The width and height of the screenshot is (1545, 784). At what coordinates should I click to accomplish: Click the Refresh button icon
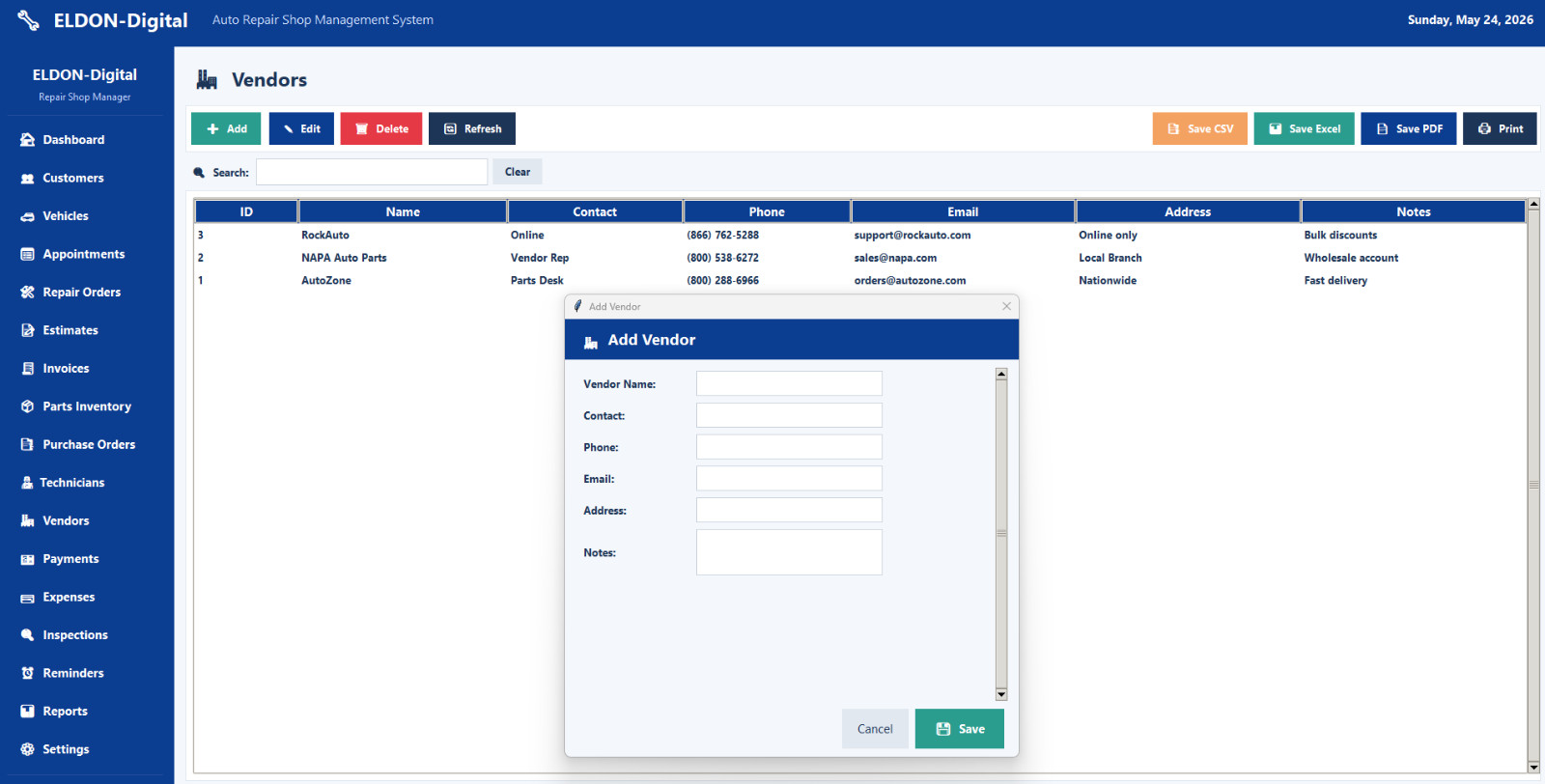(450, 129)
